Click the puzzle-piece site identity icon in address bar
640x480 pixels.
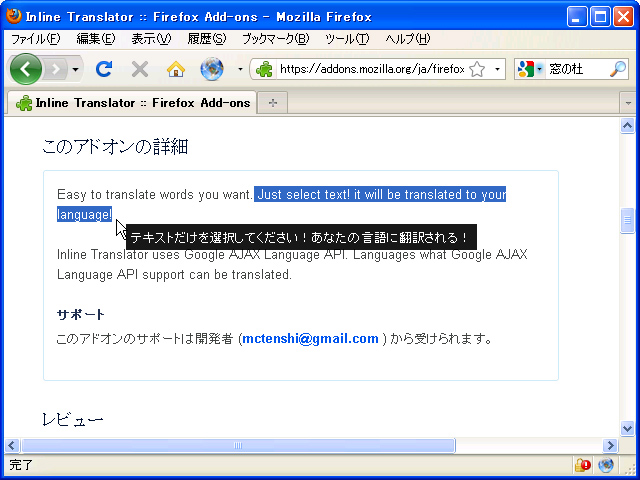[264, 69]
